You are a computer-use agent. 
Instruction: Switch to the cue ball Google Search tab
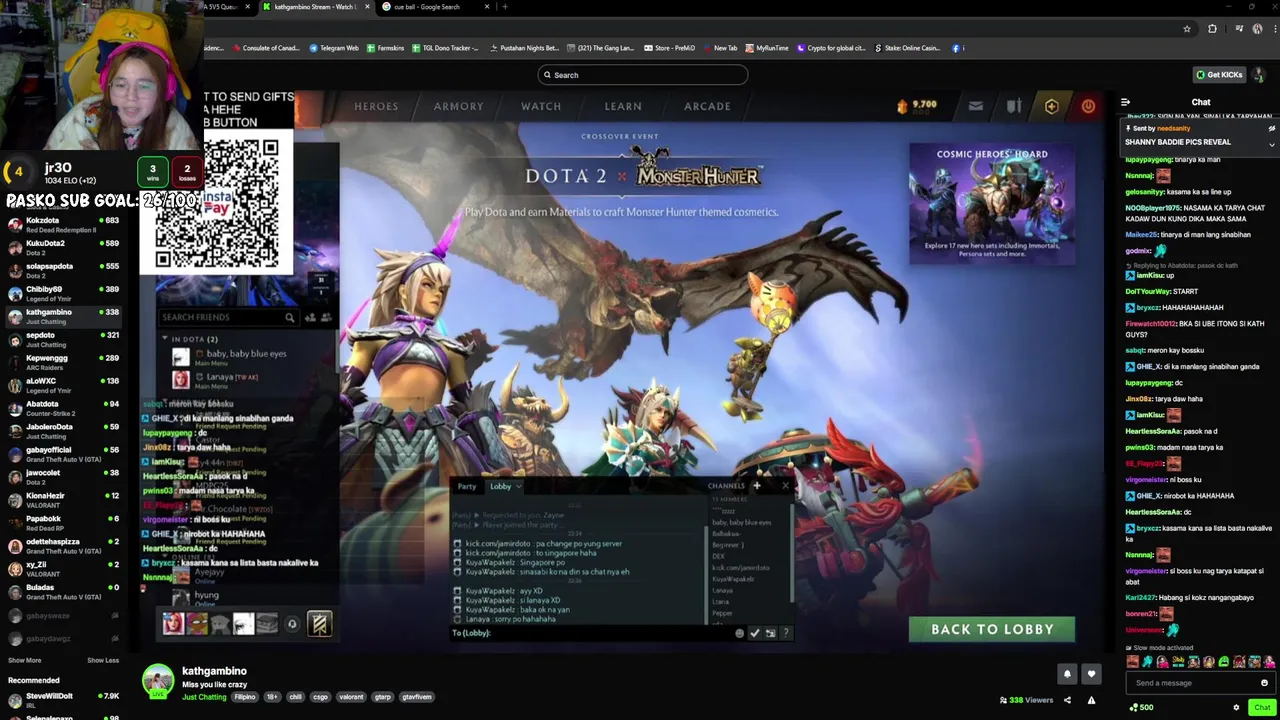coord(435,7)
